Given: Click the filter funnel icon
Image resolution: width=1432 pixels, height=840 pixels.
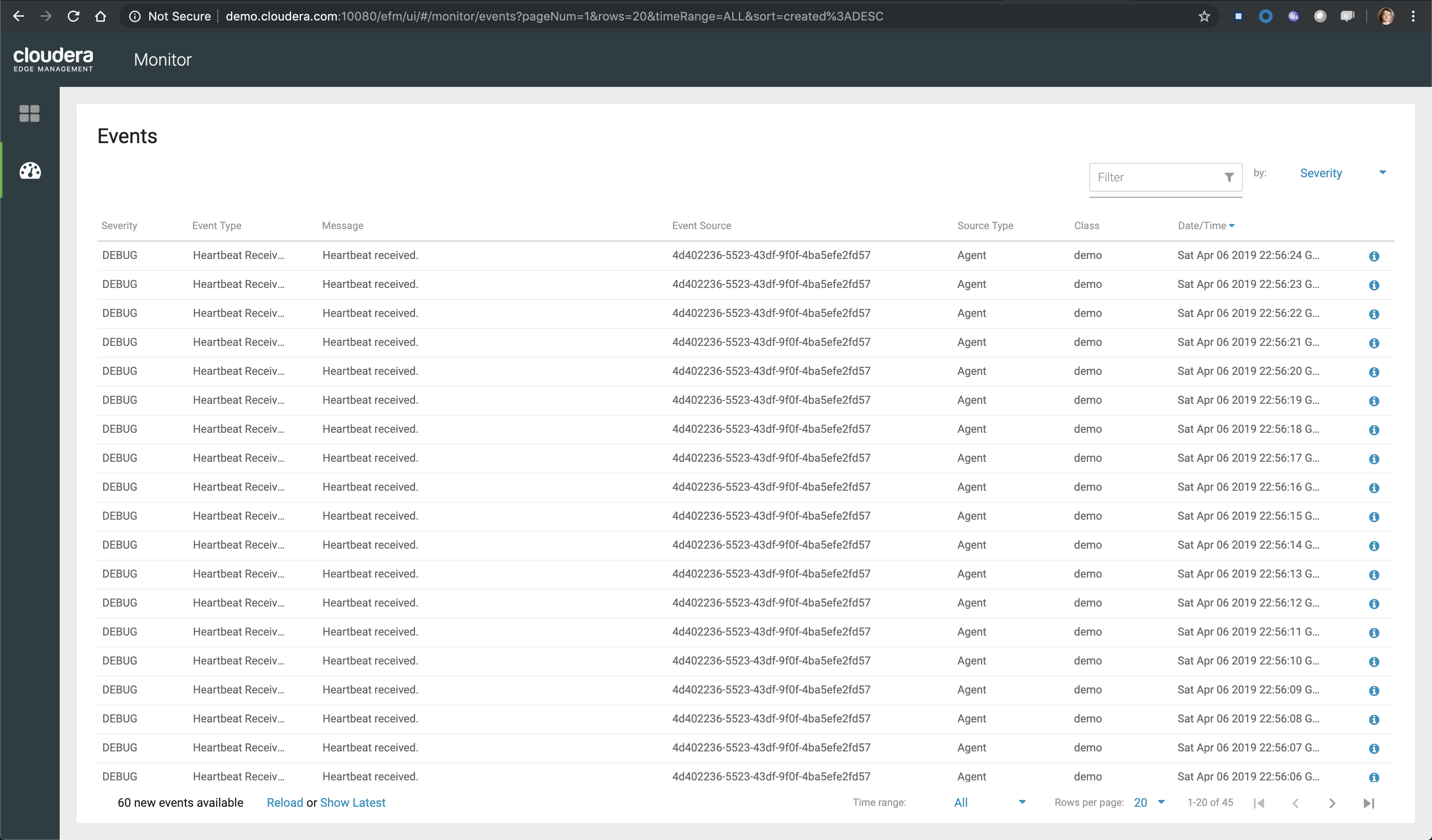Looking at the screenshot, I should pyautogui.click(x=1229, y=178).
